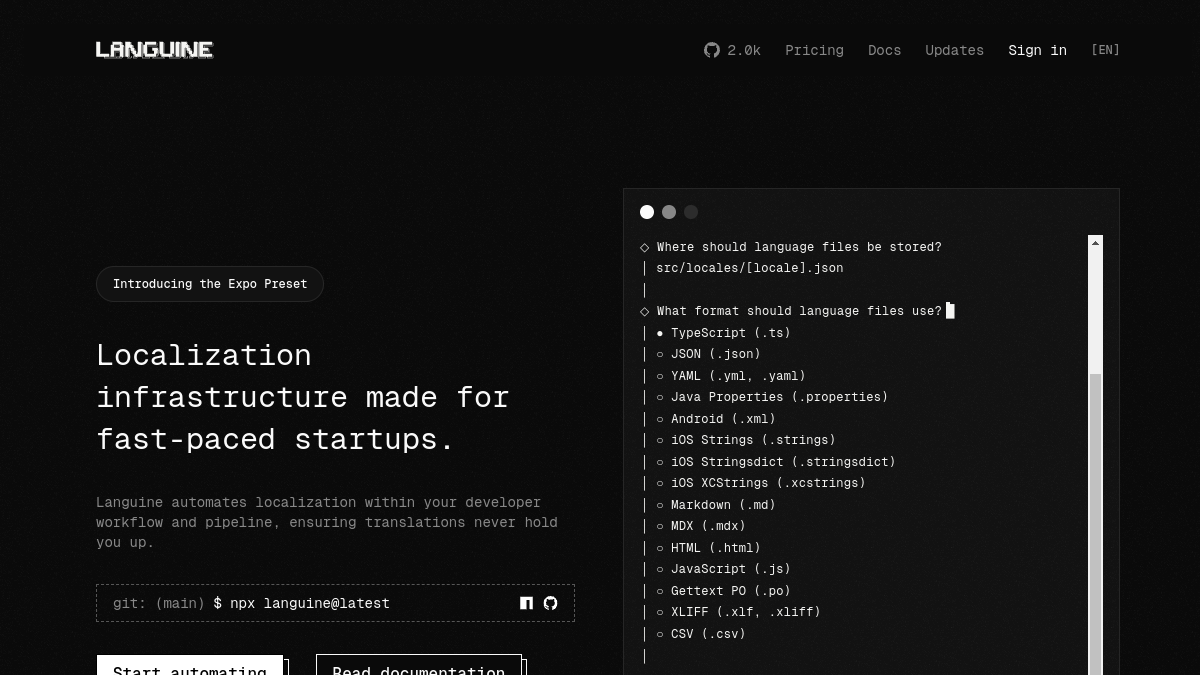Click the terminal scrollbar up arrow
1200x675 pixels.
tap(1096, 243)
